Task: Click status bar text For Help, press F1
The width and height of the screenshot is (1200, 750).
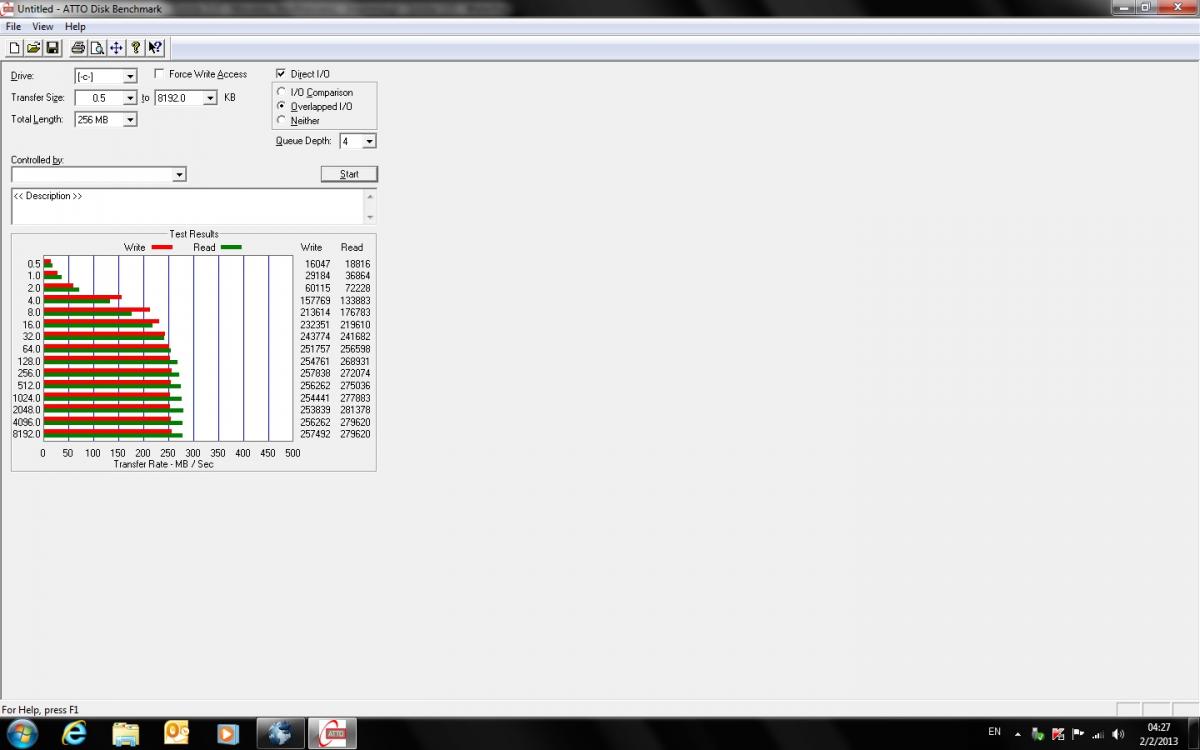Action: point(40,709)
